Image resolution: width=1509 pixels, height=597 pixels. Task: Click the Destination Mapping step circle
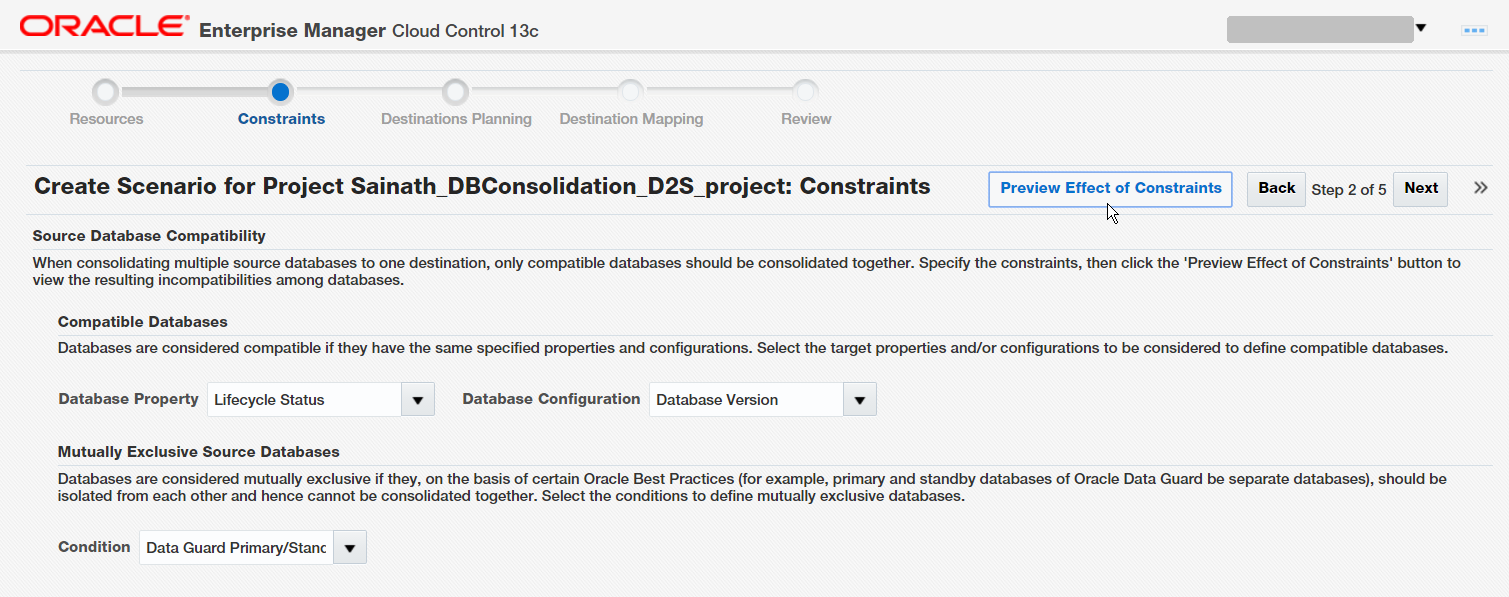pos(631,92)
